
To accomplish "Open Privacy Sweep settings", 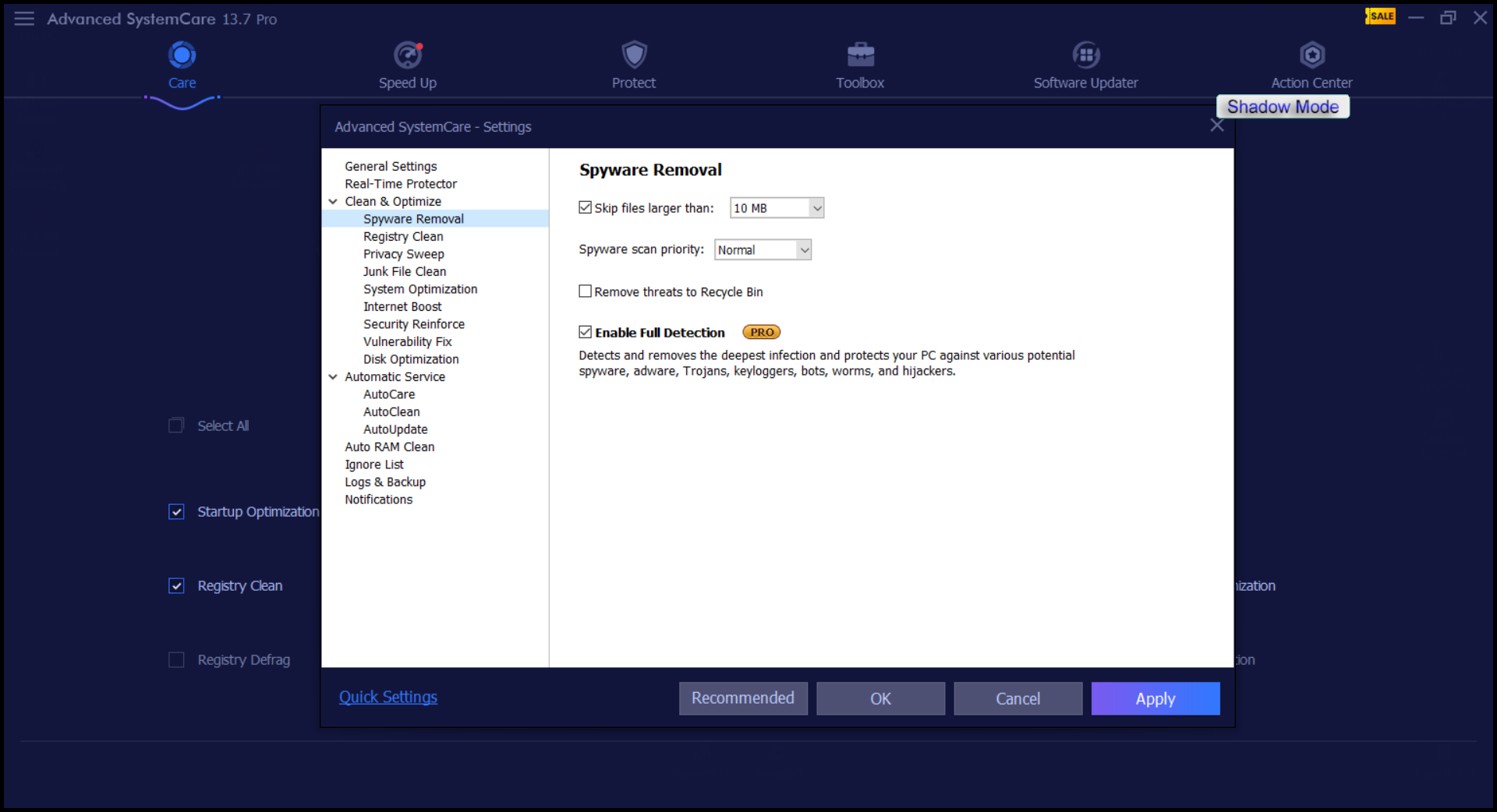I will 403,254.
